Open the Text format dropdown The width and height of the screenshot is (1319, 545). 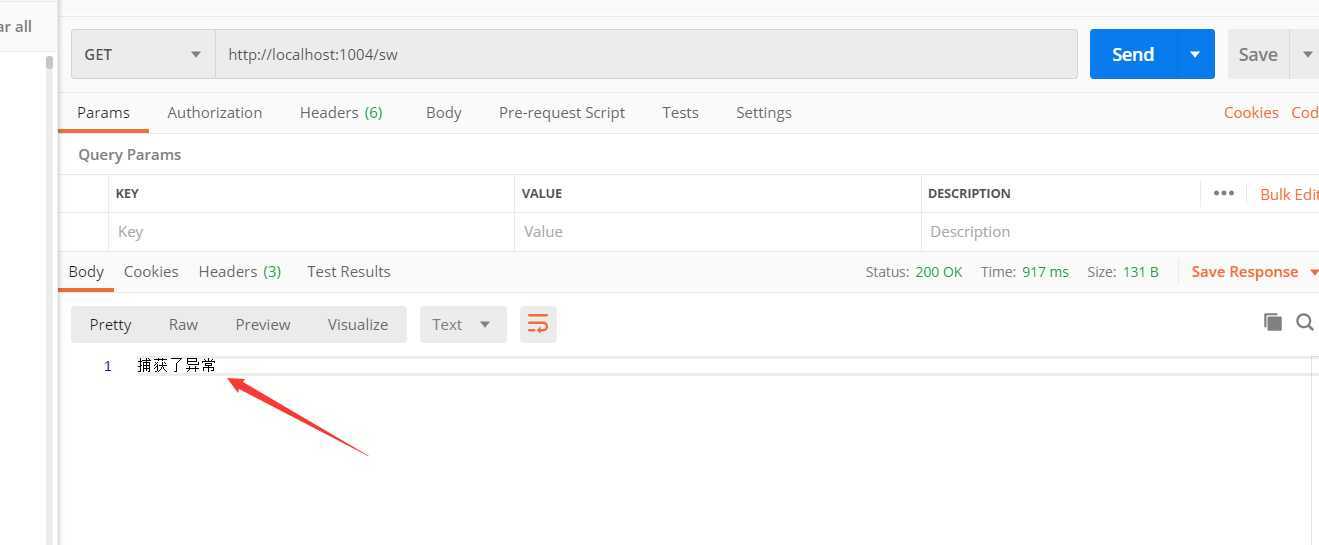coord(462,324)
